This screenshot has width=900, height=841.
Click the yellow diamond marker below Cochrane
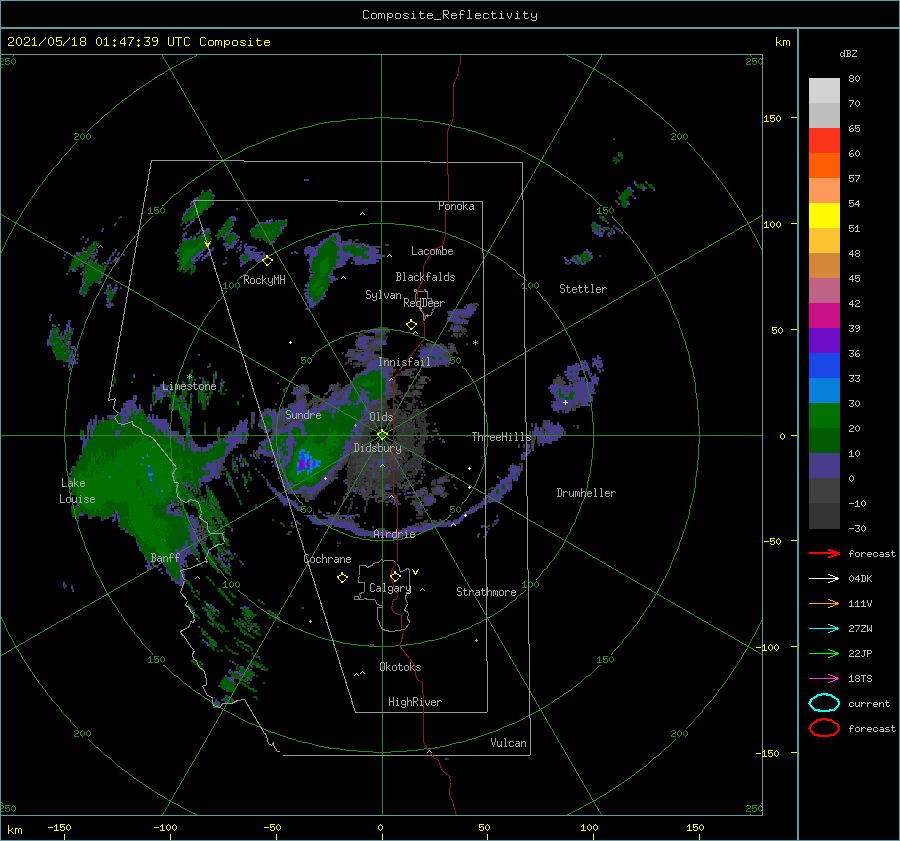click(x=342, y=578)
